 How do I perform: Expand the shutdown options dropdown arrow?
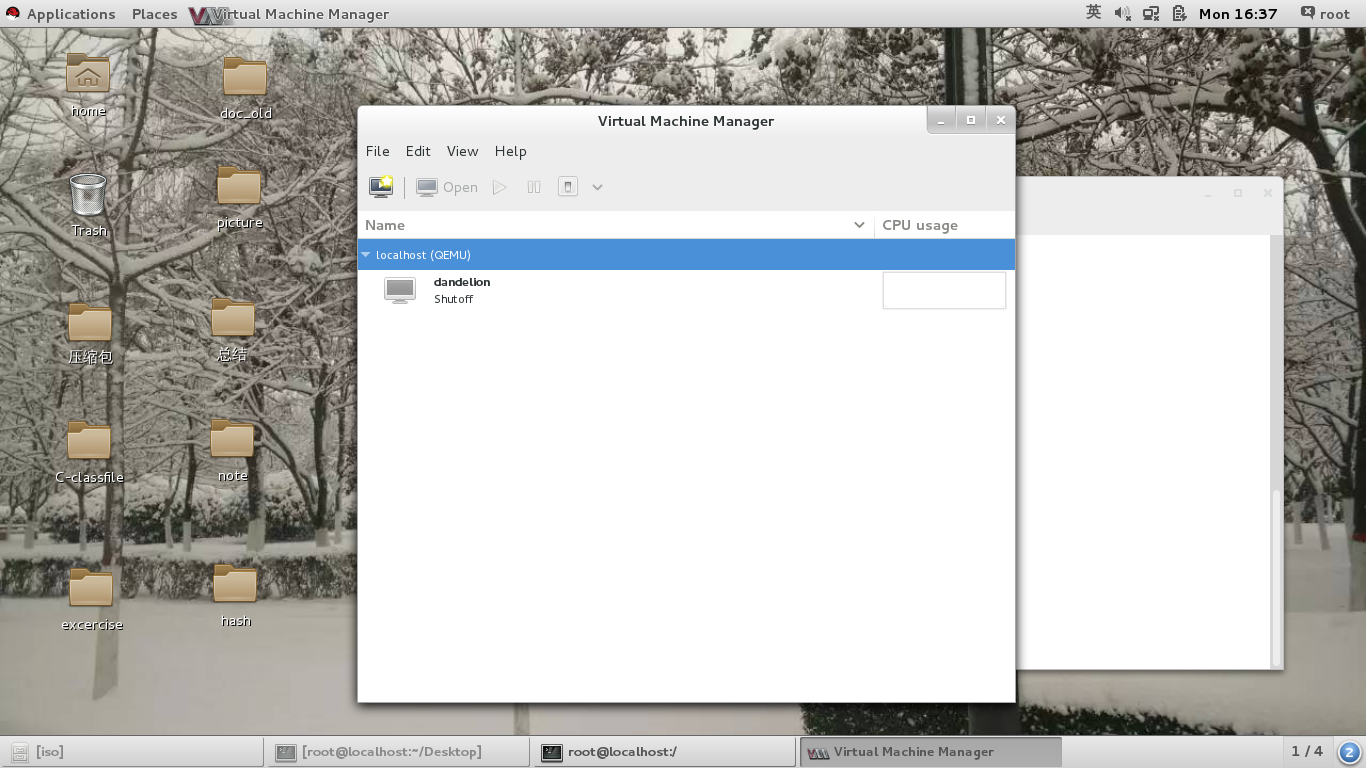[597, 187]
